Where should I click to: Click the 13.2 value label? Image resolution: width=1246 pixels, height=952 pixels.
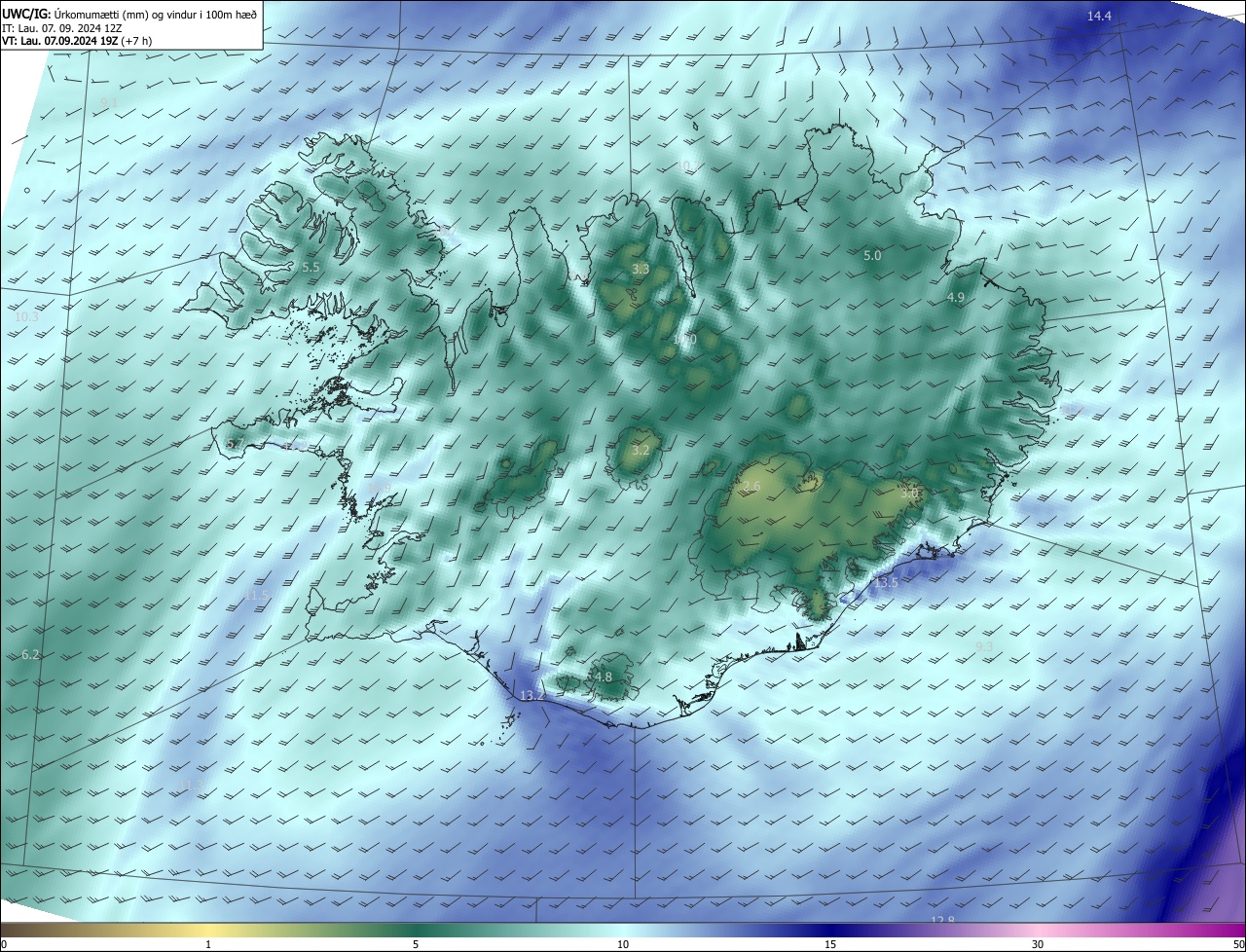(532, 696)
